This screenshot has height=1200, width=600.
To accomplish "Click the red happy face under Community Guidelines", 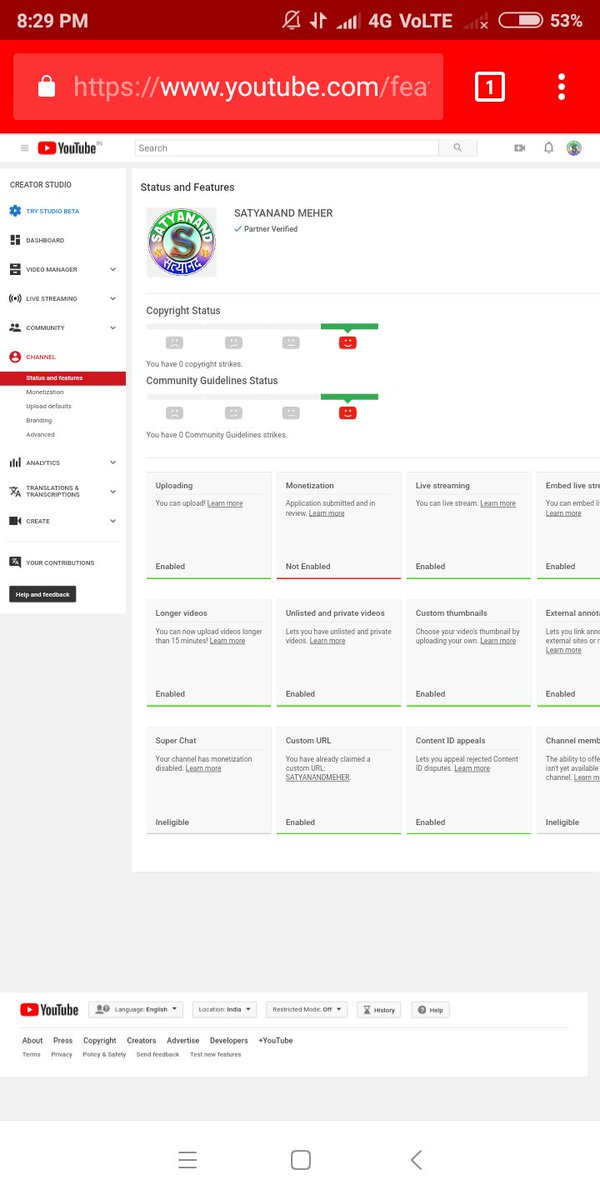I will [348, 412].
